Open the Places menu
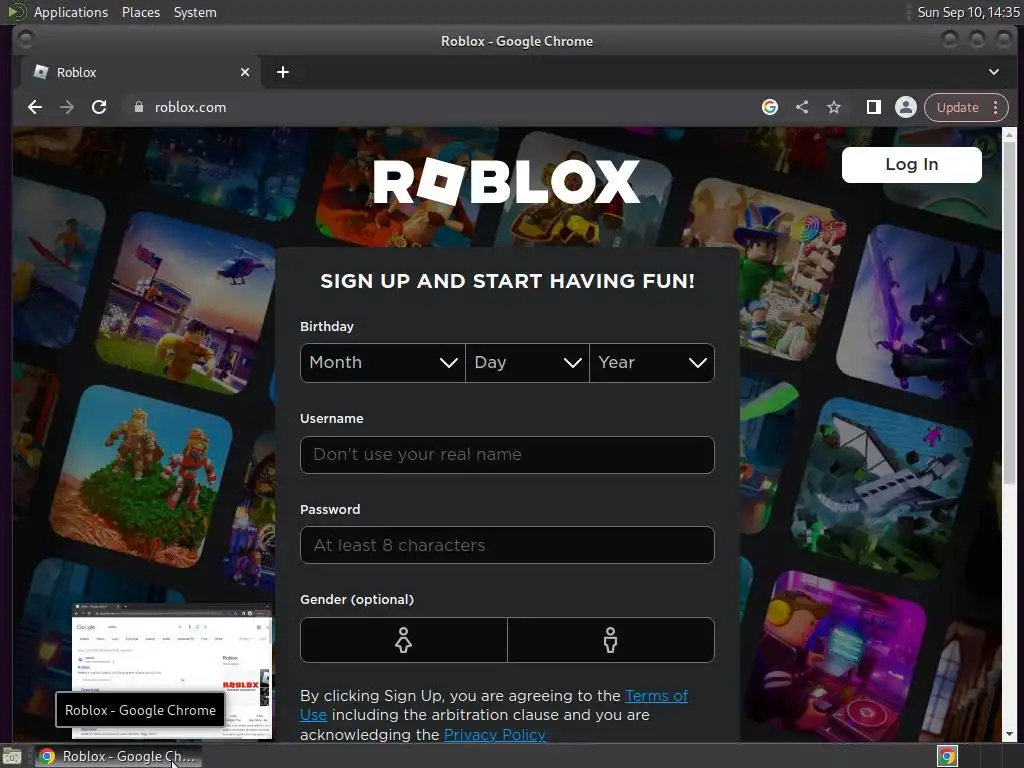The image size is (1024, 768). [141, 12]
